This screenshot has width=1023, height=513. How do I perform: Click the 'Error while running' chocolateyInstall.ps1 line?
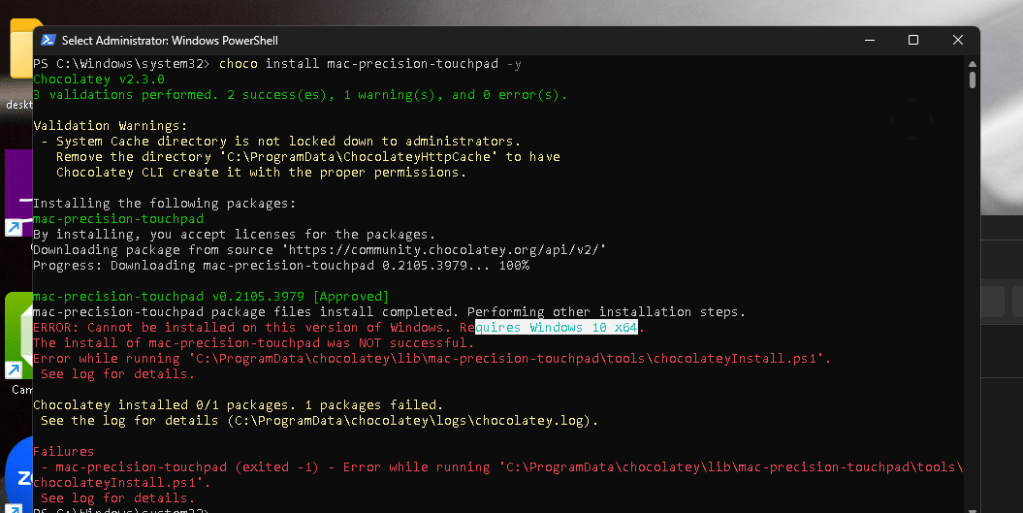pos(432,359)
